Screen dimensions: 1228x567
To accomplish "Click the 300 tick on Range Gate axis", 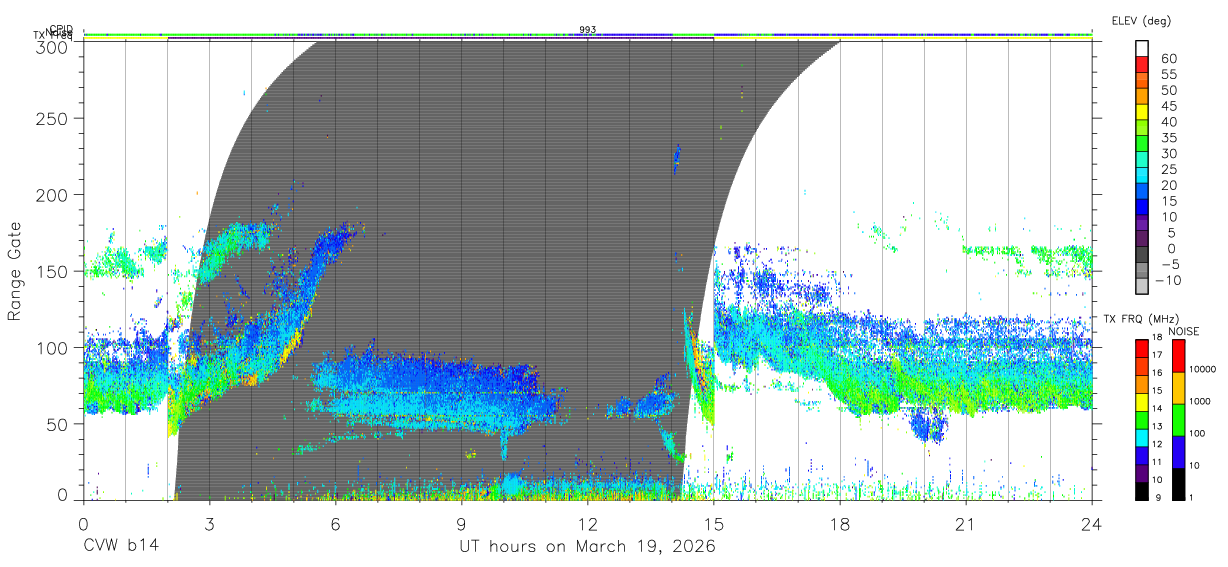I will pyautogui.click(x=53, y=46).
